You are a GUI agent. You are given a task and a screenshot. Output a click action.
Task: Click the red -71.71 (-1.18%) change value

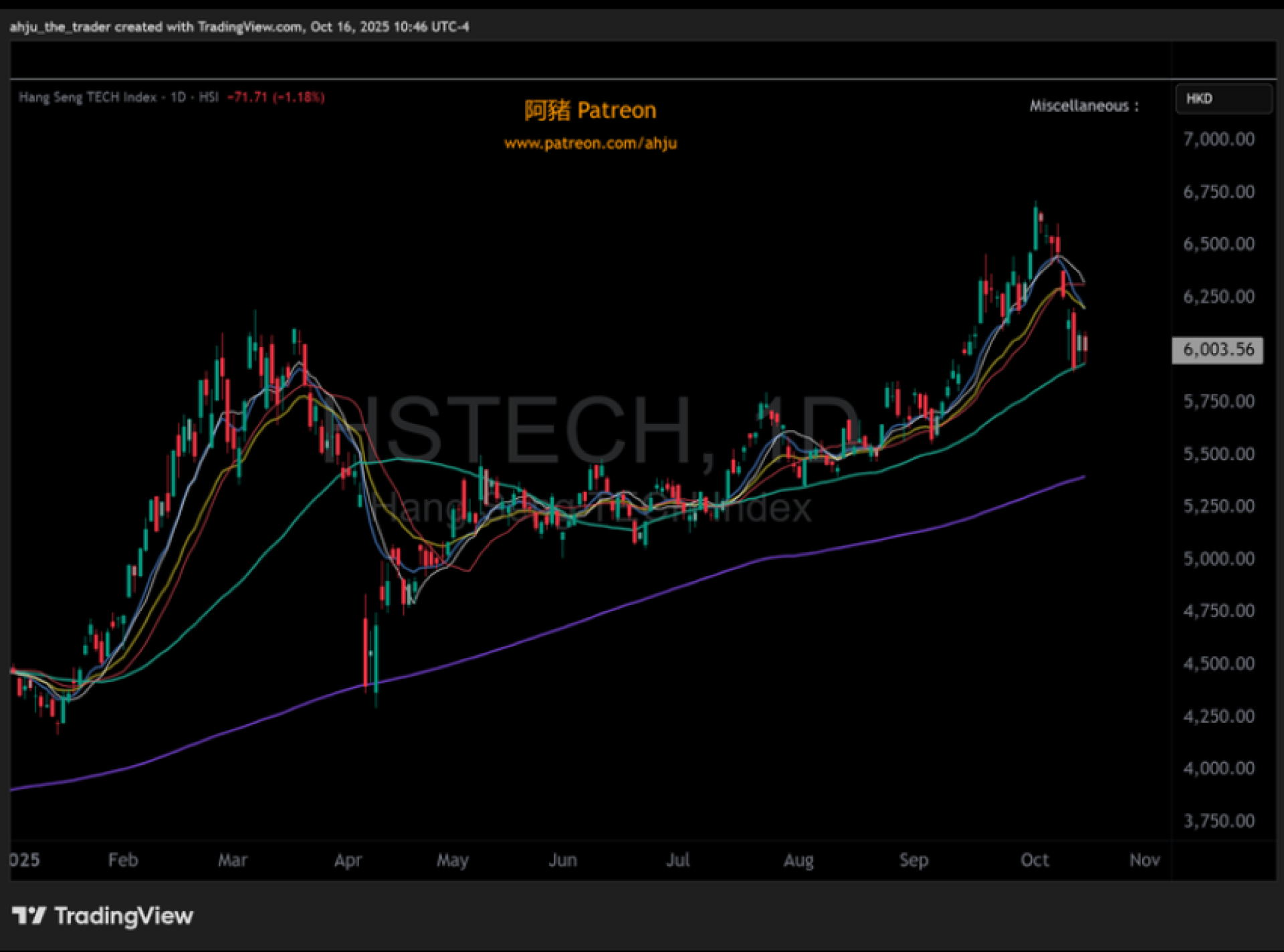click(276, 98)
